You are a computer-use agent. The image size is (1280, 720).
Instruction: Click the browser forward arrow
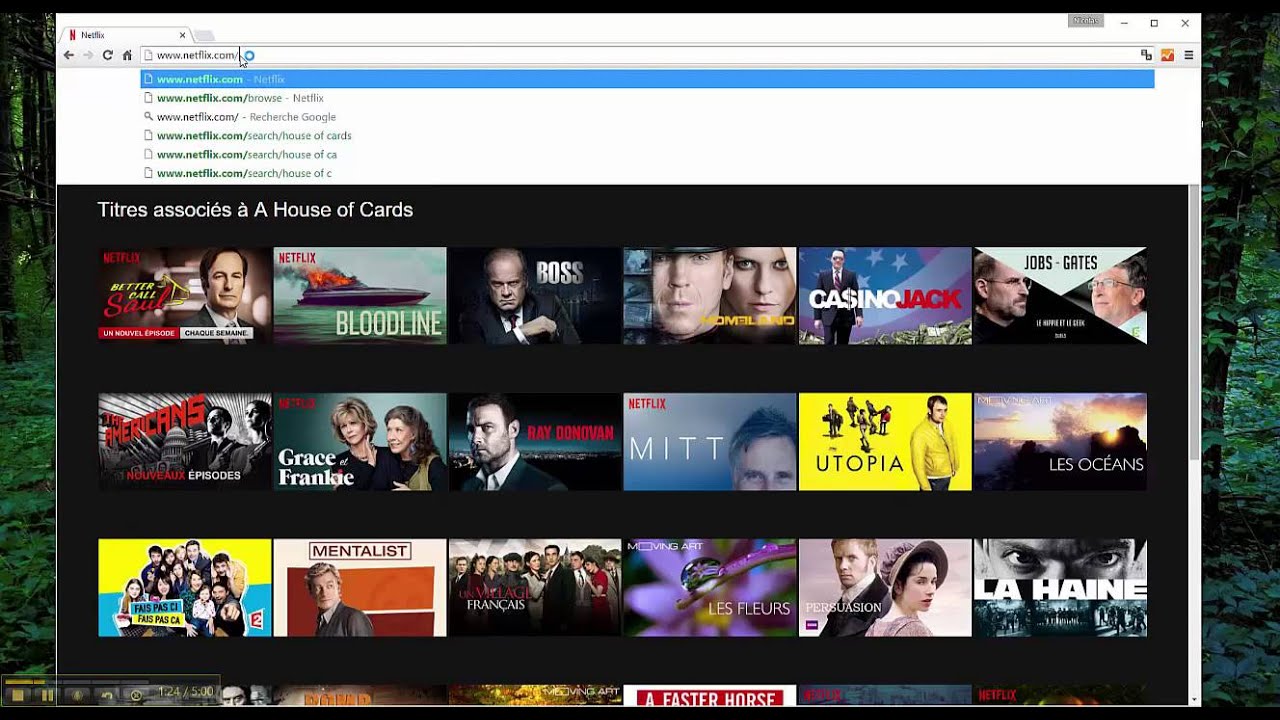click(88, 55)
